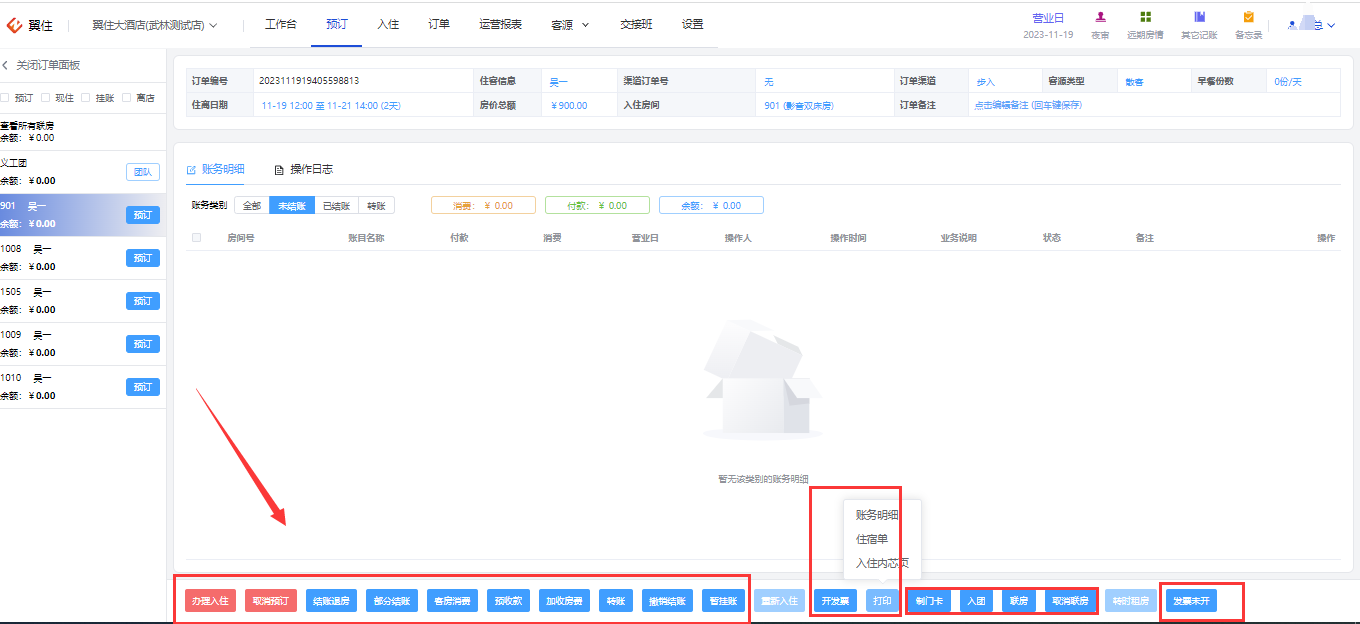Tick the table header select-all checkbox

197,238
